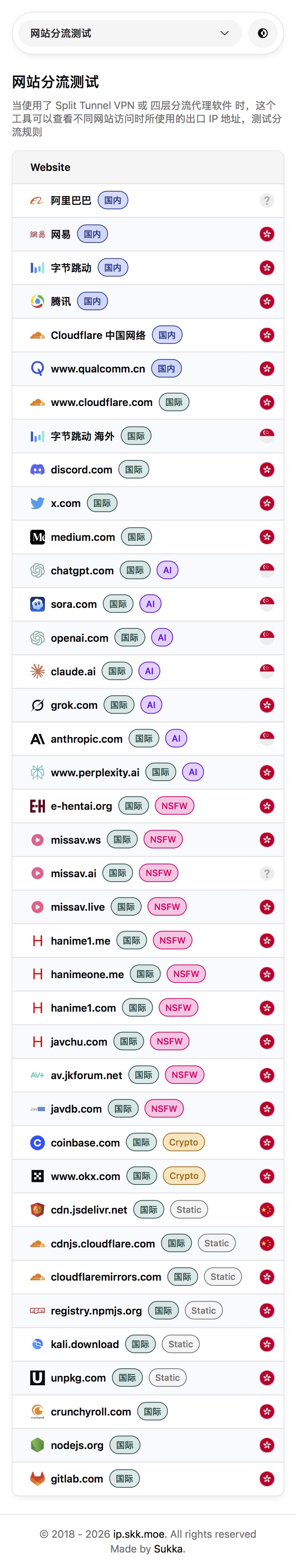Click the Static tag beside kali.download

[x=180, y=1344]
